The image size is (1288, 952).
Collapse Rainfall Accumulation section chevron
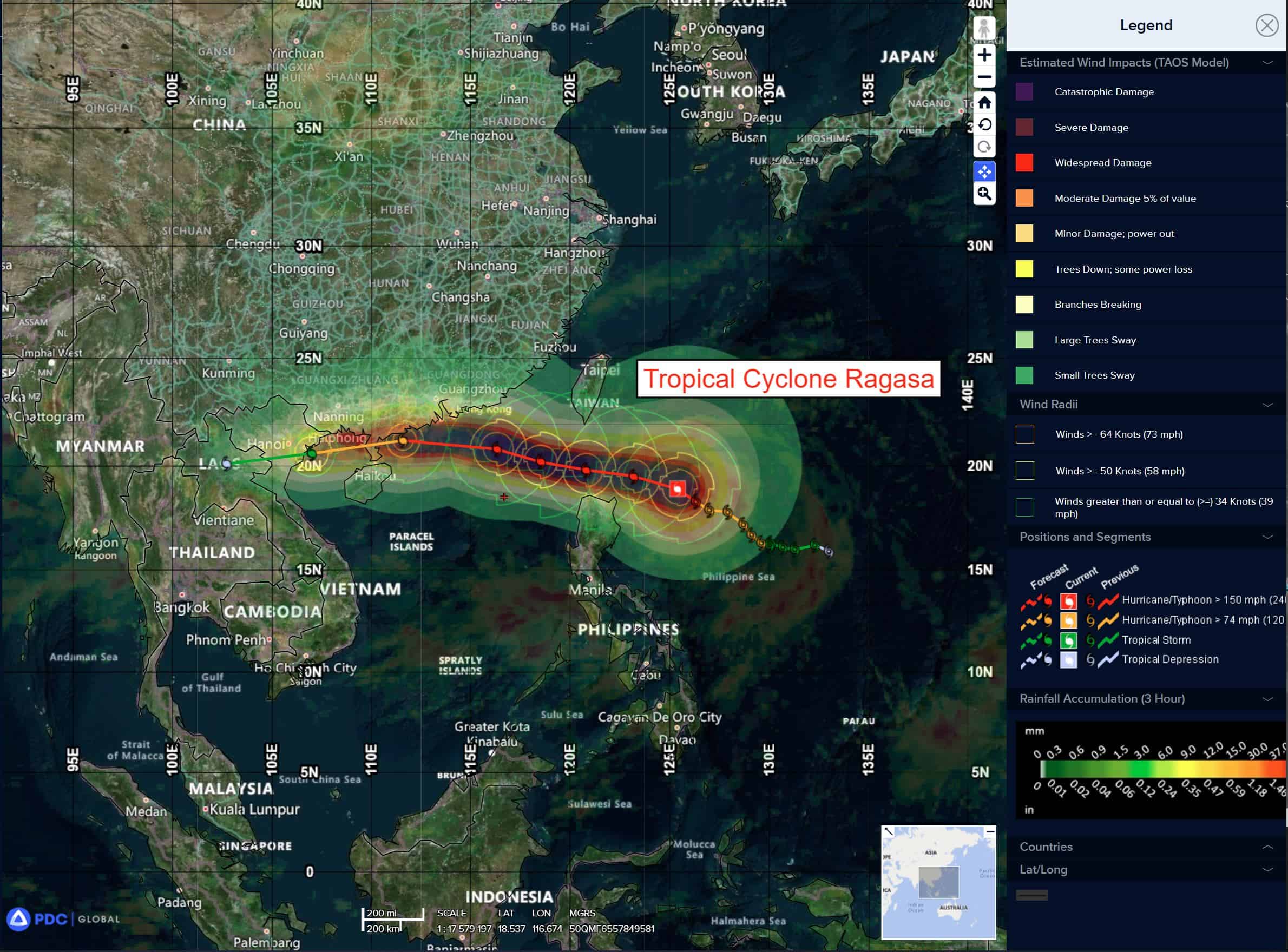(x=1267, y=699)
